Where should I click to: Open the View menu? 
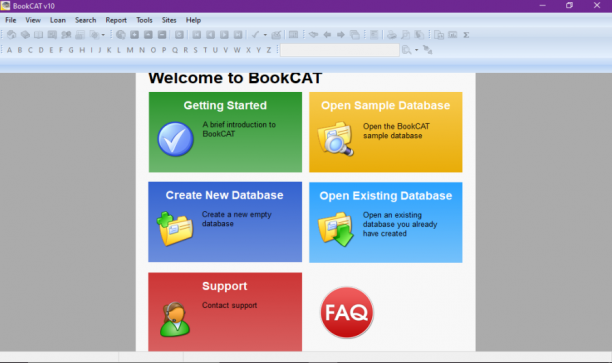pyautogui.click(x=33, y=20)
